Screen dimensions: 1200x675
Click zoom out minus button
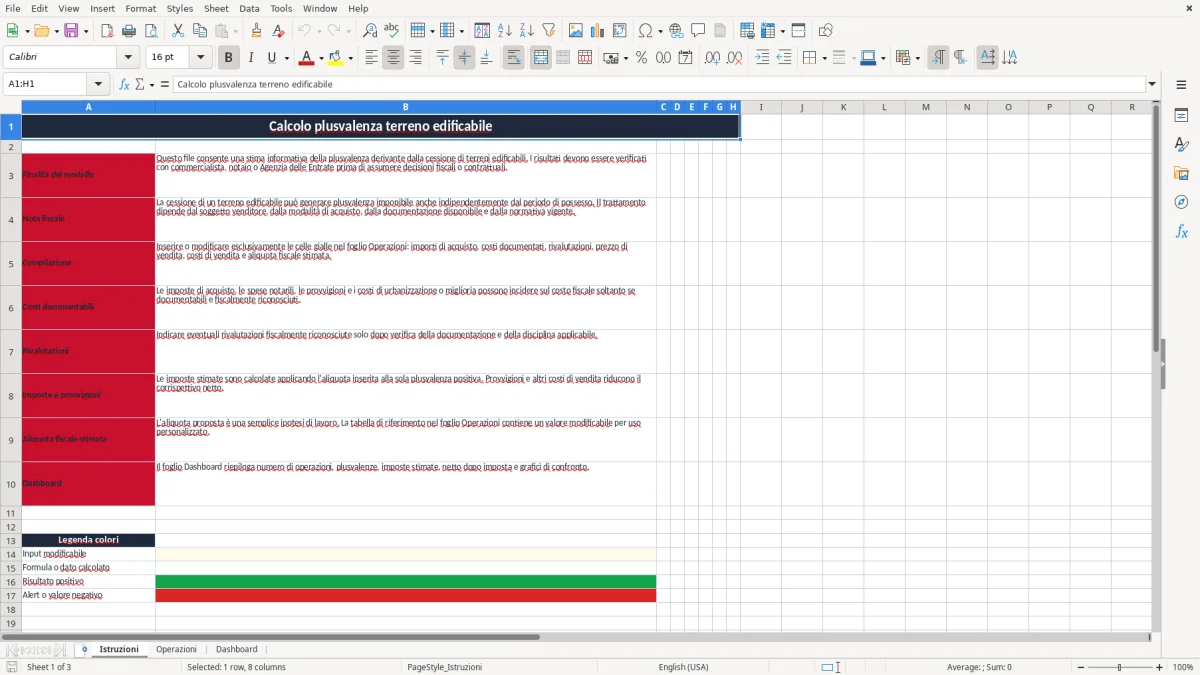point(1080,667)
